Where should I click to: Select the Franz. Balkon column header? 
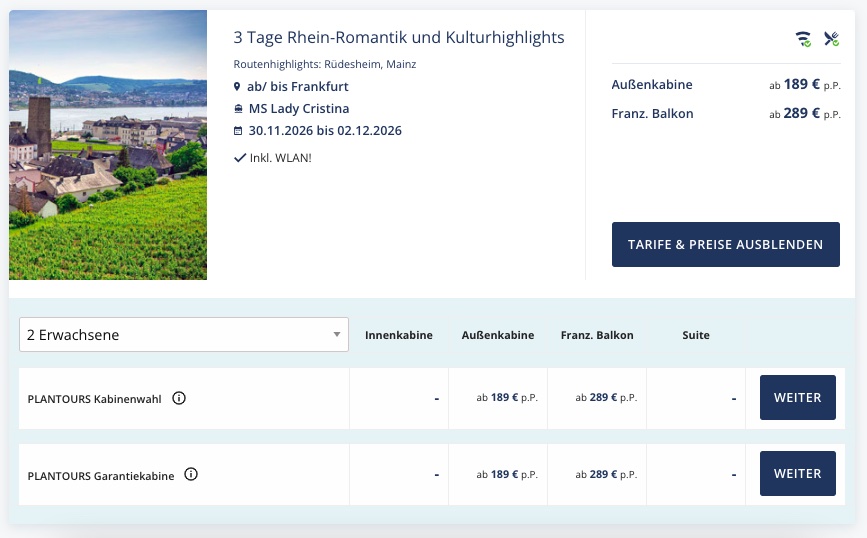[597, 335]
